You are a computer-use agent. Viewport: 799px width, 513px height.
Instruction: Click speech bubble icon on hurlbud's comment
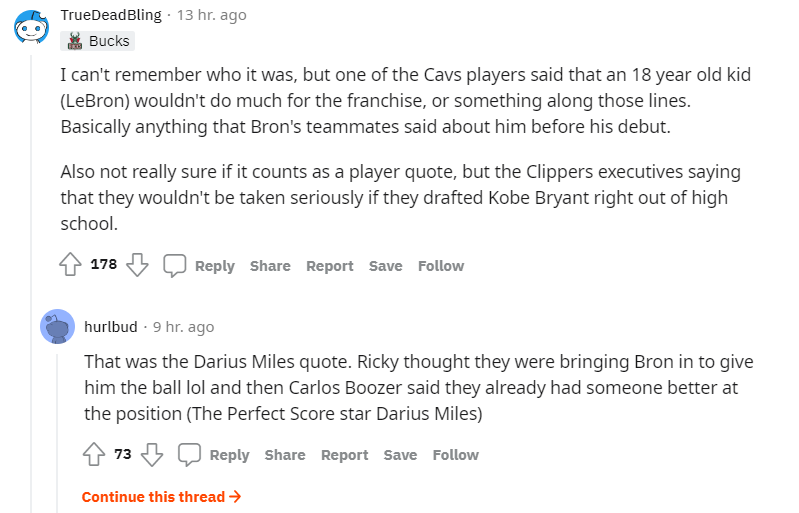pos(189,454)
